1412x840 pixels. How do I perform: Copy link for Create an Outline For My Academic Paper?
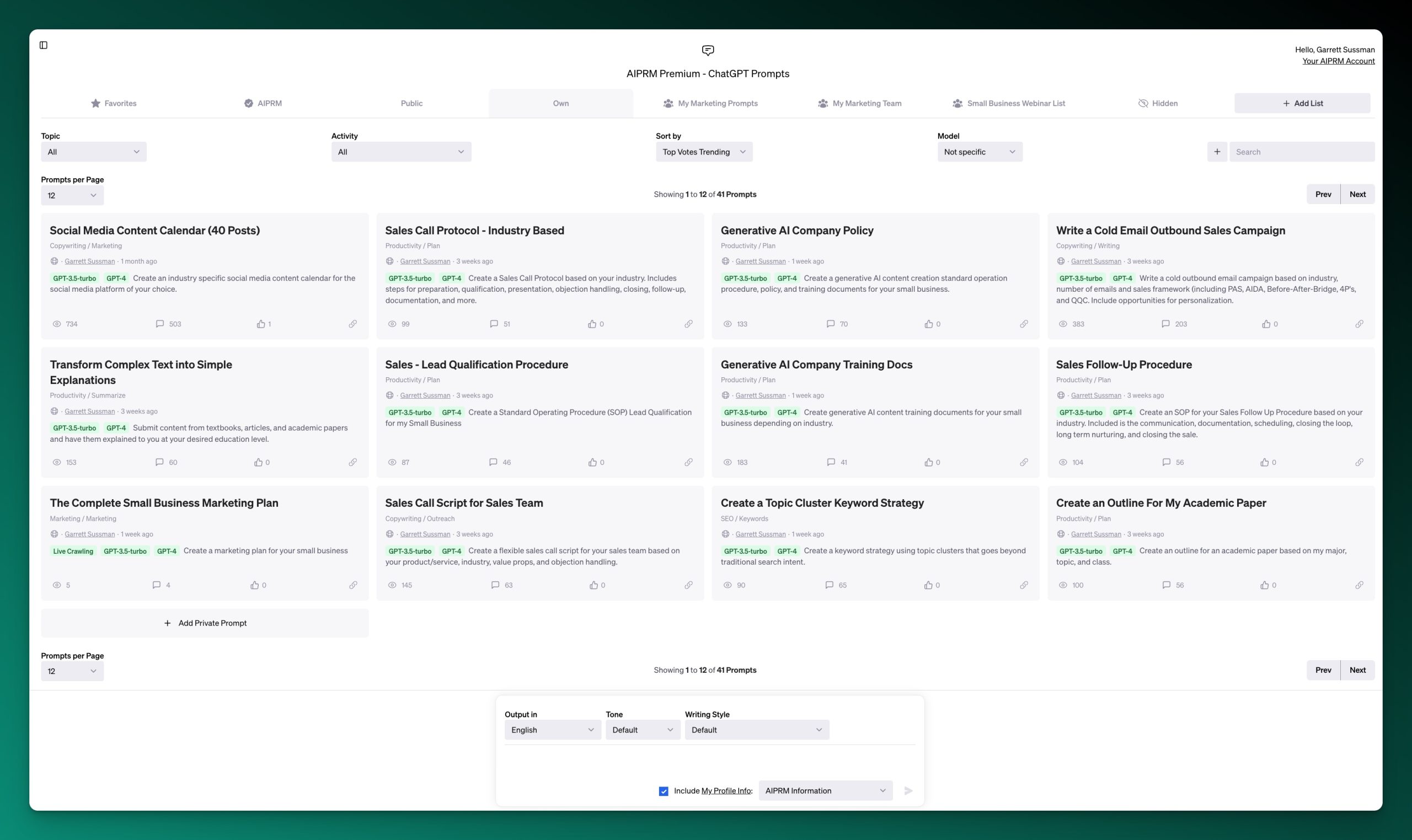tap(1360, 585)
